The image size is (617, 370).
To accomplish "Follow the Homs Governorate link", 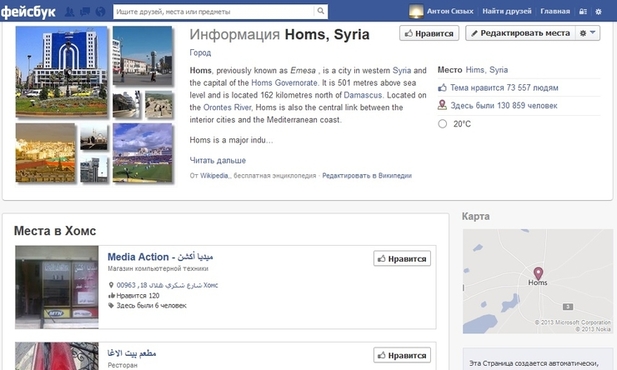I will click(x=284, y=83).
